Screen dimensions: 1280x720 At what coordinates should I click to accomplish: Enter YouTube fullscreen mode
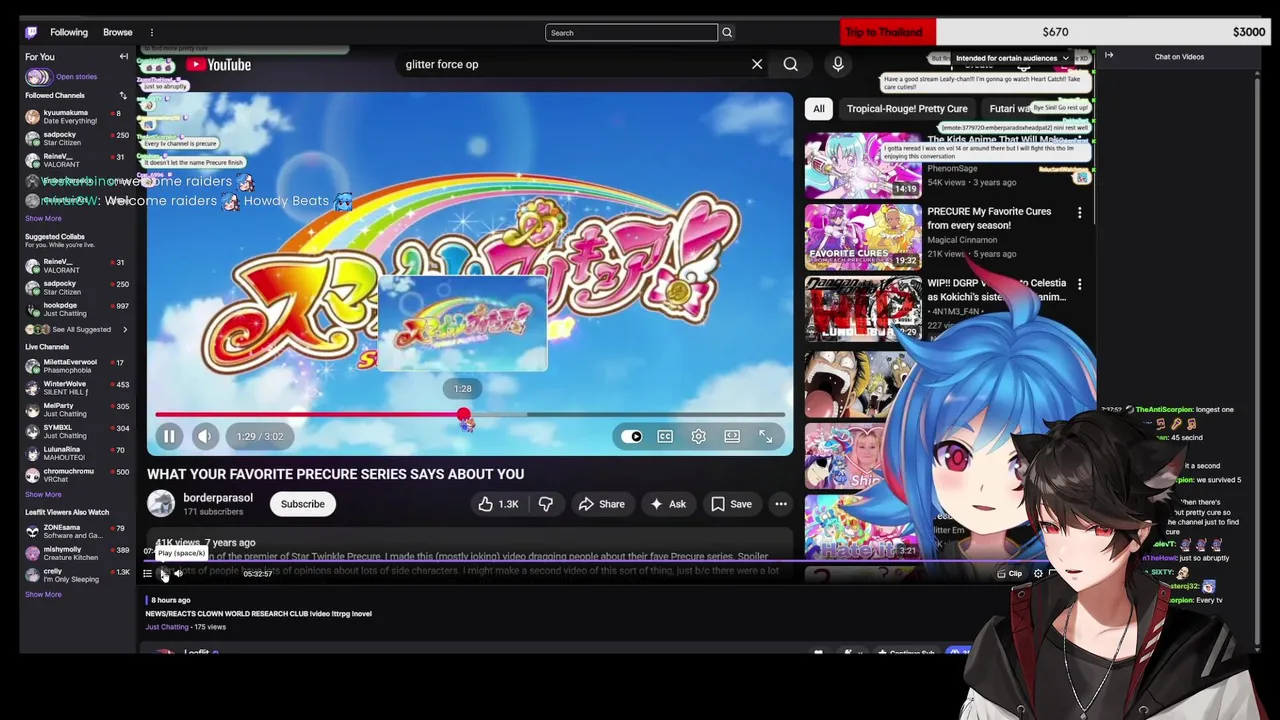click(765, 436)
